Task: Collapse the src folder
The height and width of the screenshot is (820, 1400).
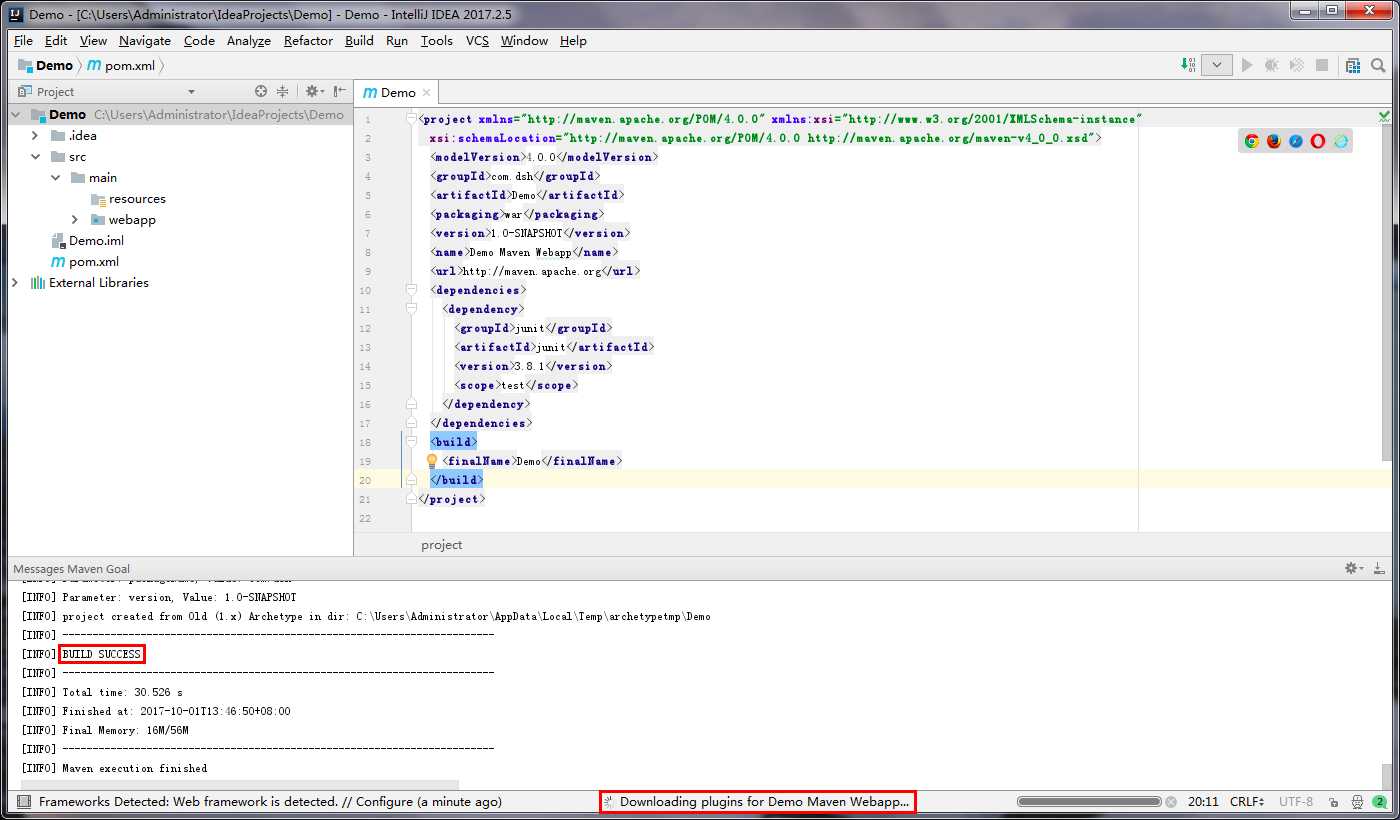Action: pyautogui.click(x=35, y=157)
